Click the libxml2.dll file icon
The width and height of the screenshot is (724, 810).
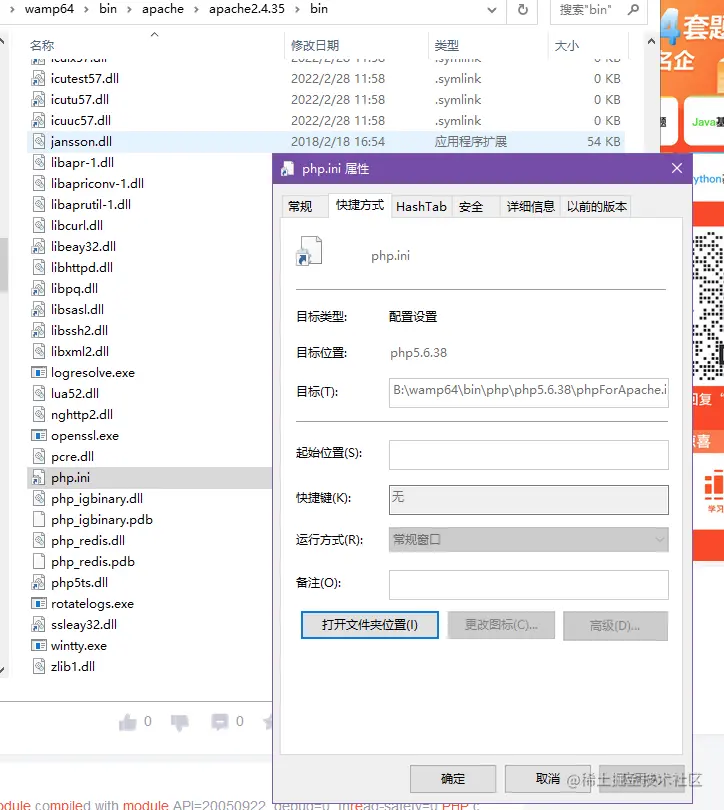(38, 351)
